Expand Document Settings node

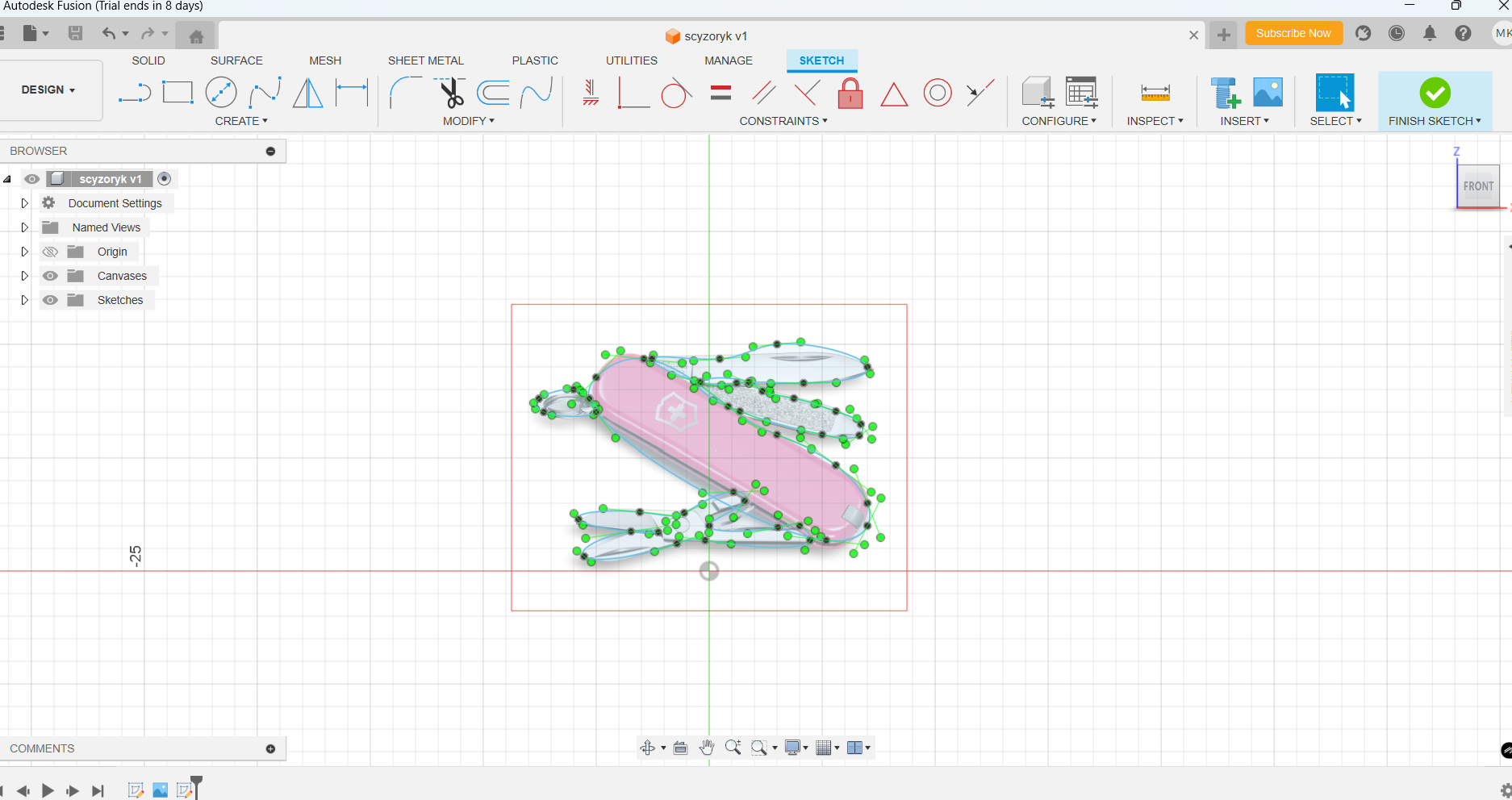pos(24,203)
